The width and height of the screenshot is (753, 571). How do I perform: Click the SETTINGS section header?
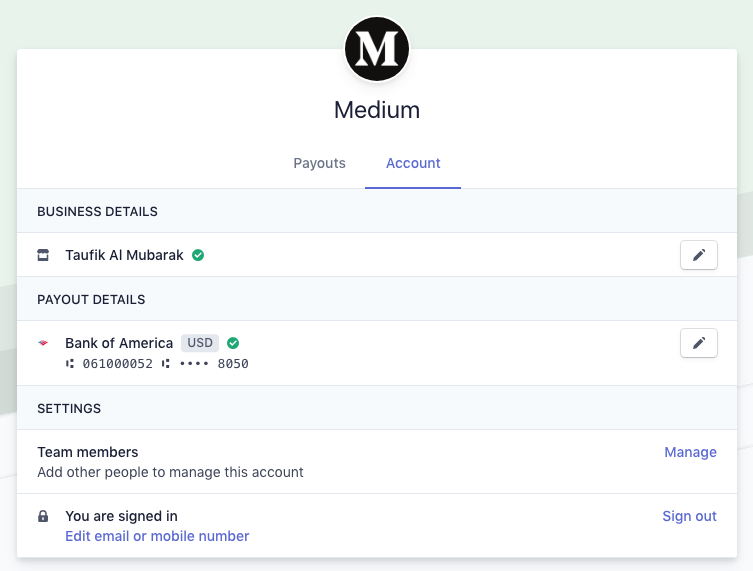pyautogui.click(x=69, y=409)
